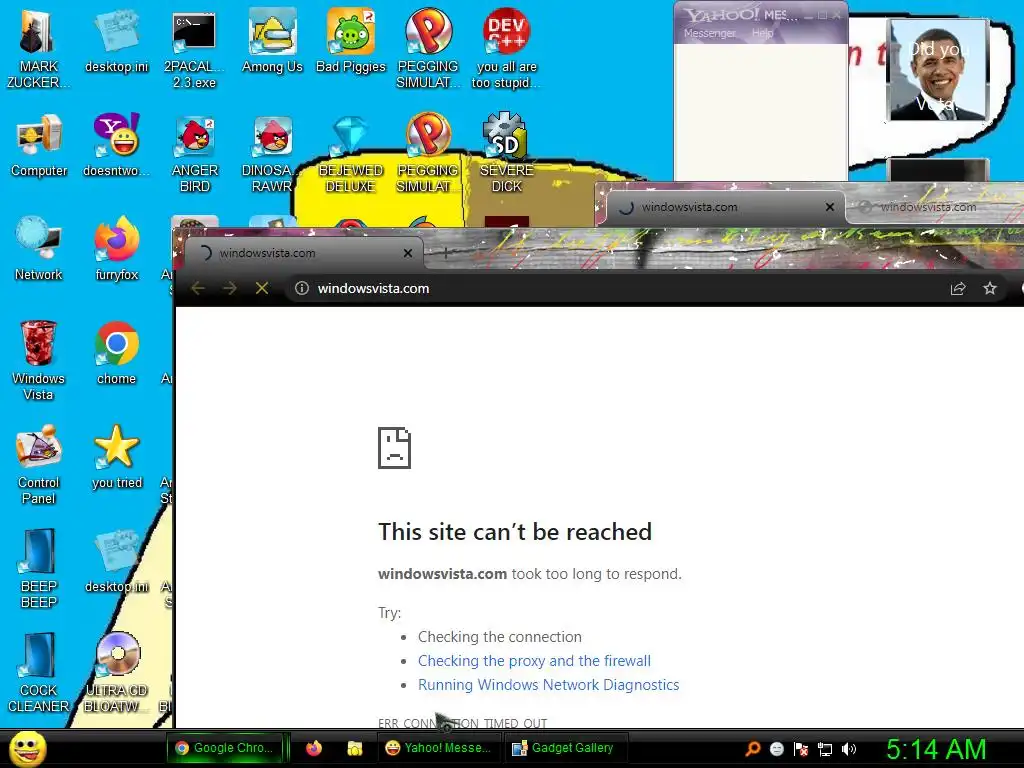This screenshot has width=1024, height=768.
Task: Bookmark page with the star icon
Action: click(990, 288)
